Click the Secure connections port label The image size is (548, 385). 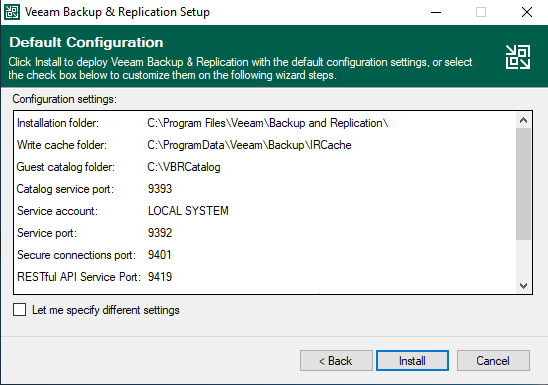pyautogui.click(x=76, y=255)
